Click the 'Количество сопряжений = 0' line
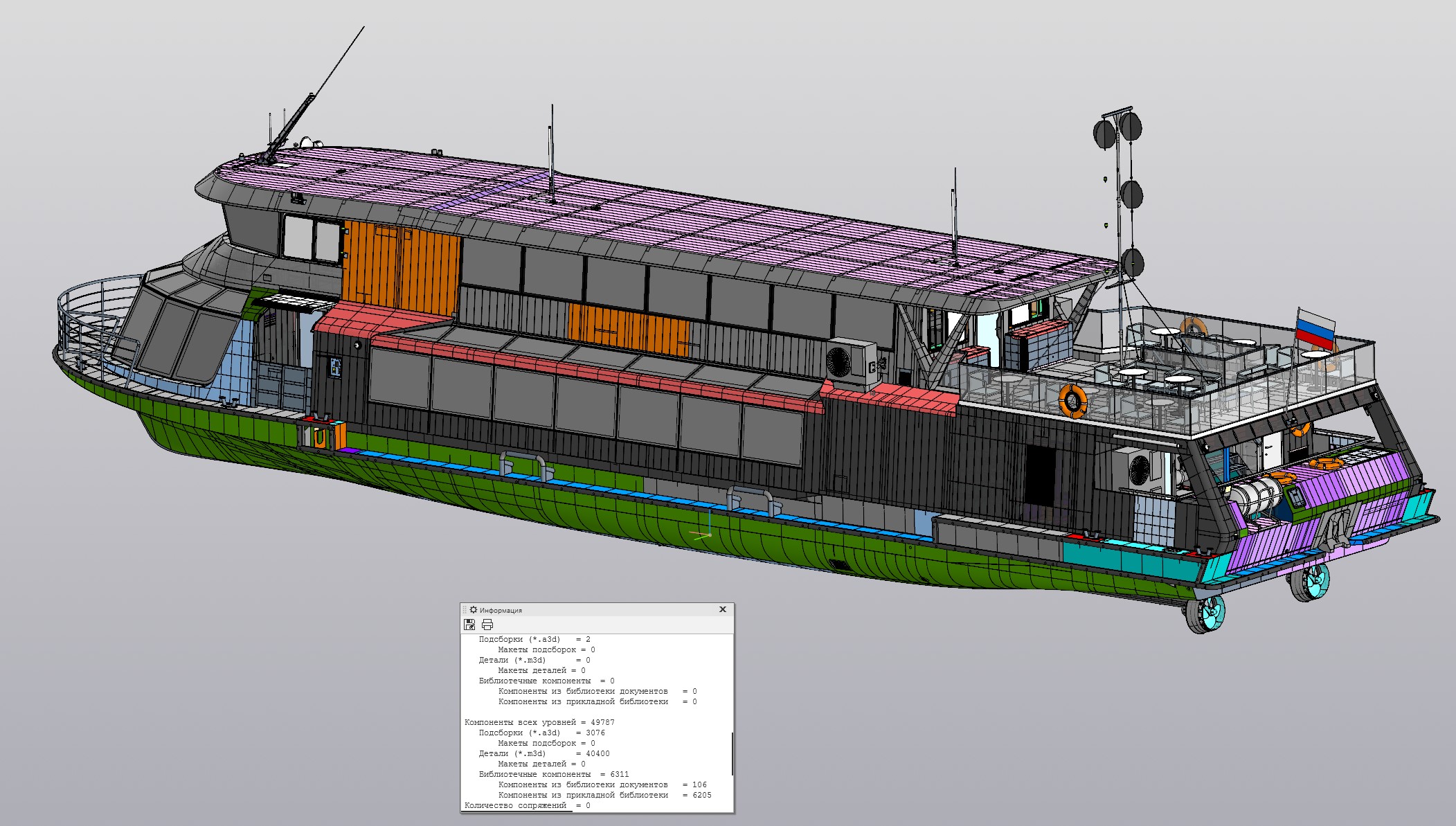This screenshot has width=1456, height=826. 527,805
